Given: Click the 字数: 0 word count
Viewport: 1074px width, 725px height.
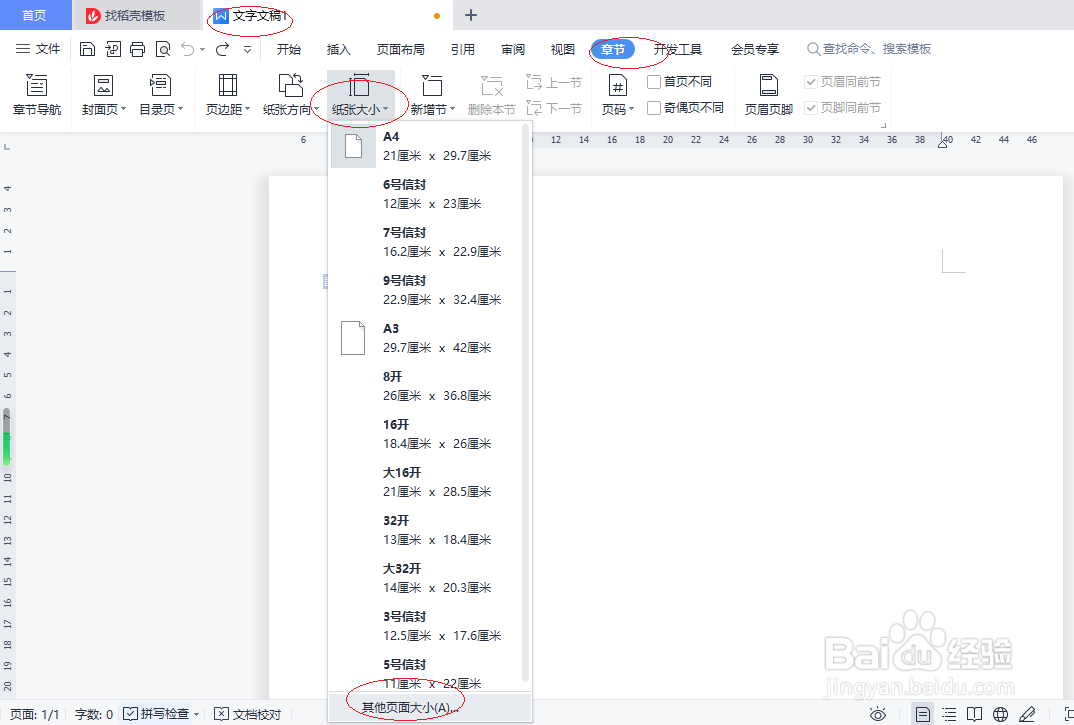Looking at the screenshot, I should (x=94, y=714).
